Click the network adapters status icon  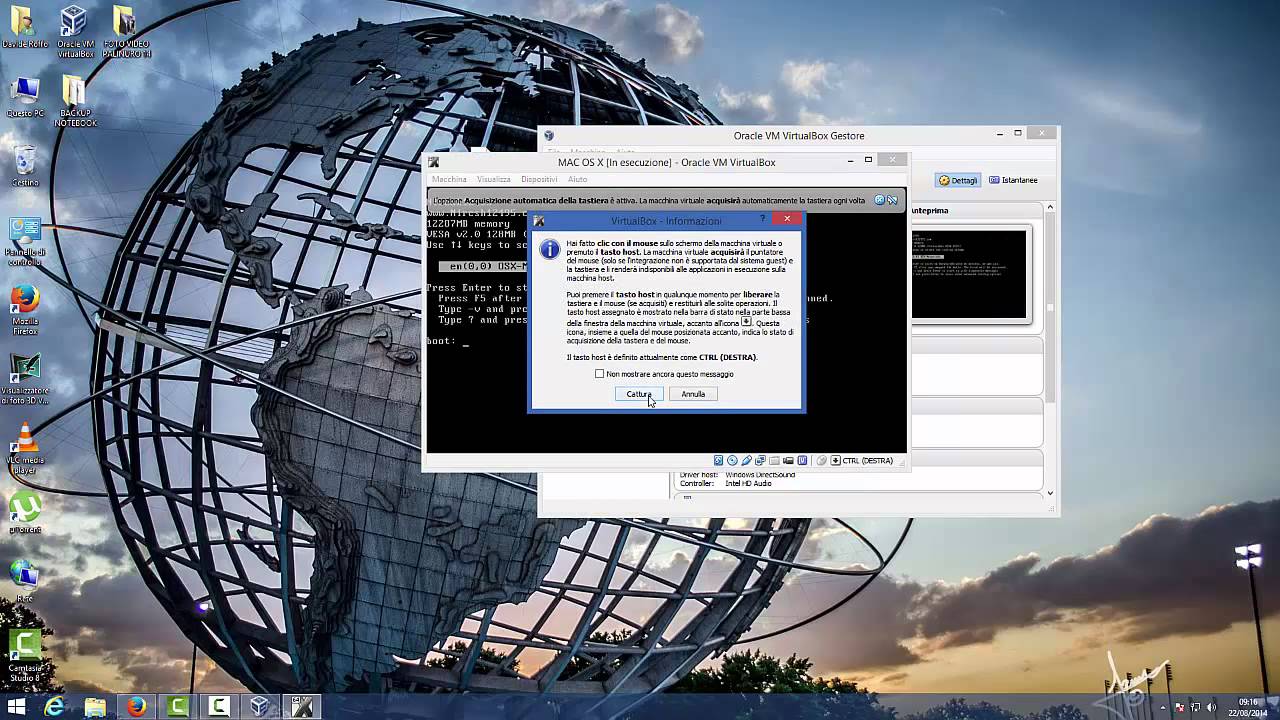click(x=760, y=461)
